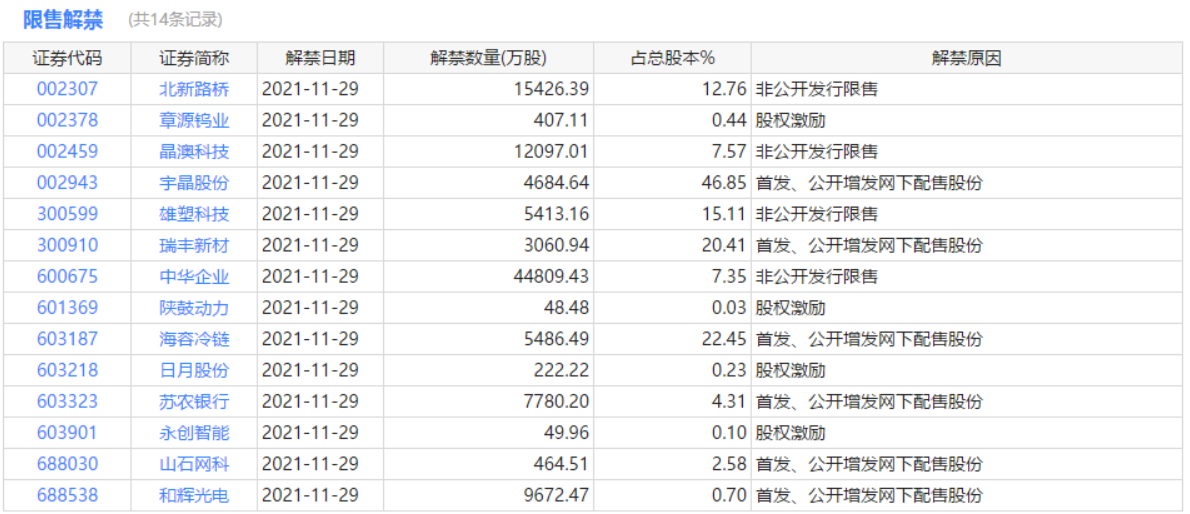
Task: Click the 证券简称 column header
Action: (194, 58)
